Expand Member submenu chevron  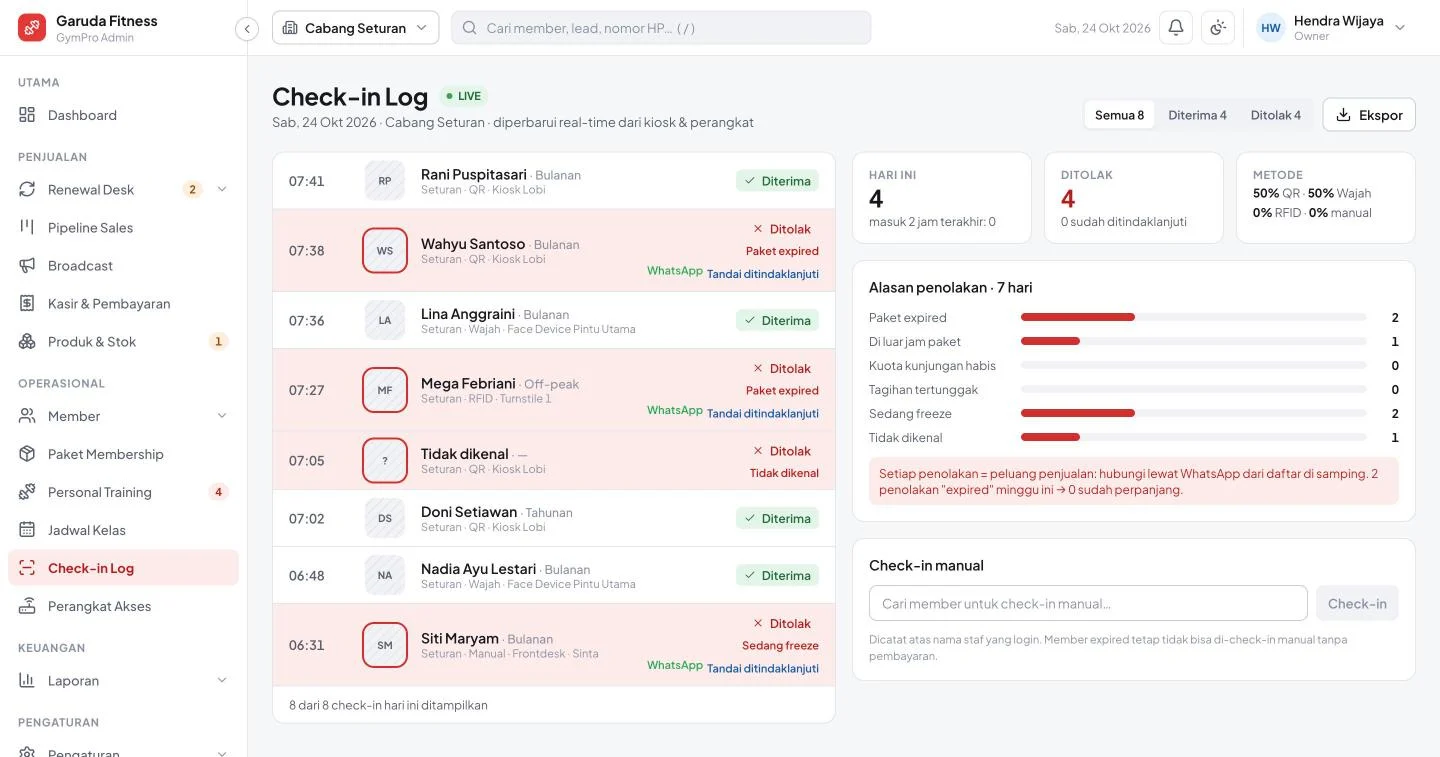[x=222, y=416]
